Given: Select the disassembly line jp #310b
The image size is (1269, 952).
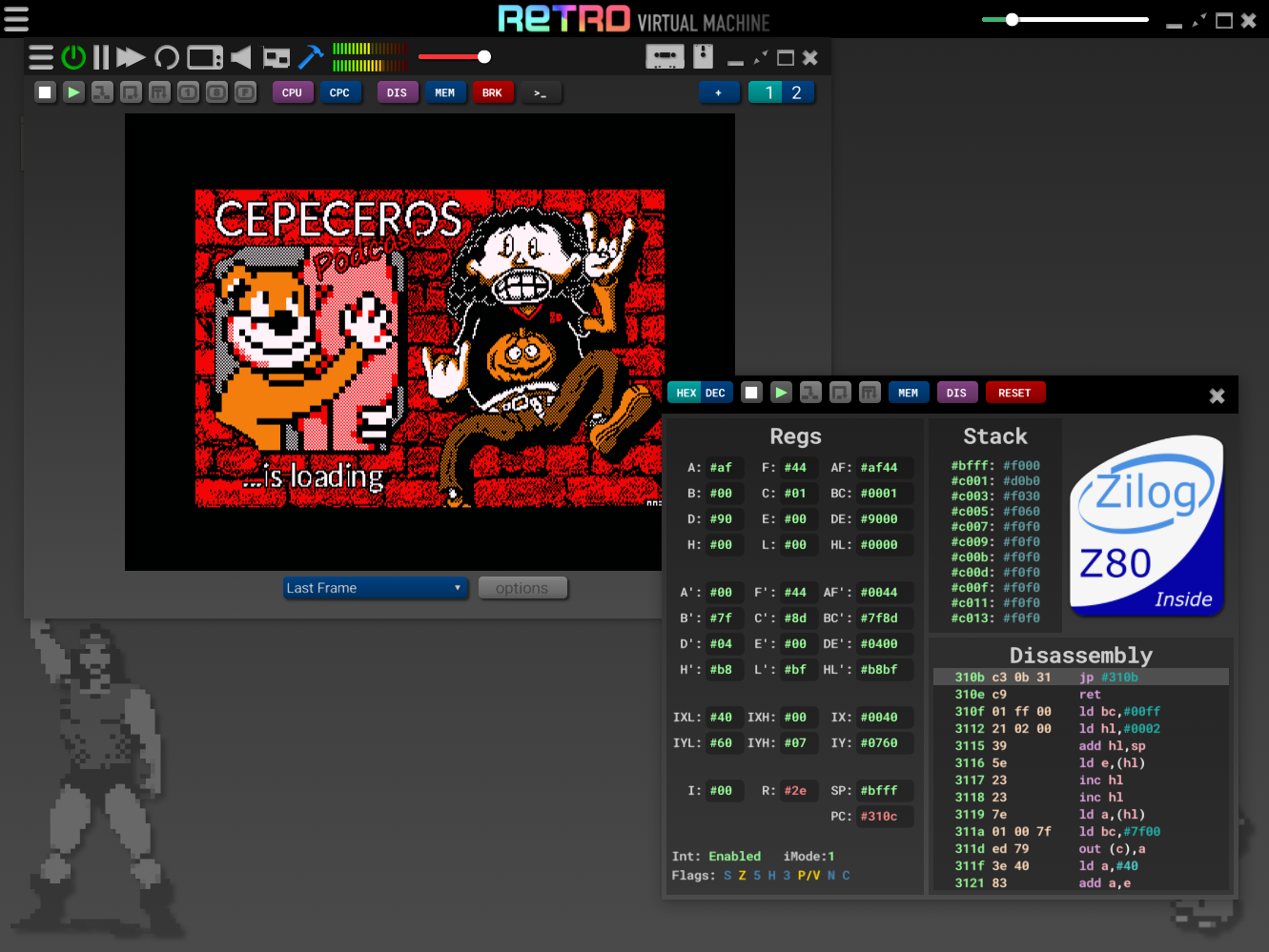Looking at the screenshot, I should click(1080, 678).
